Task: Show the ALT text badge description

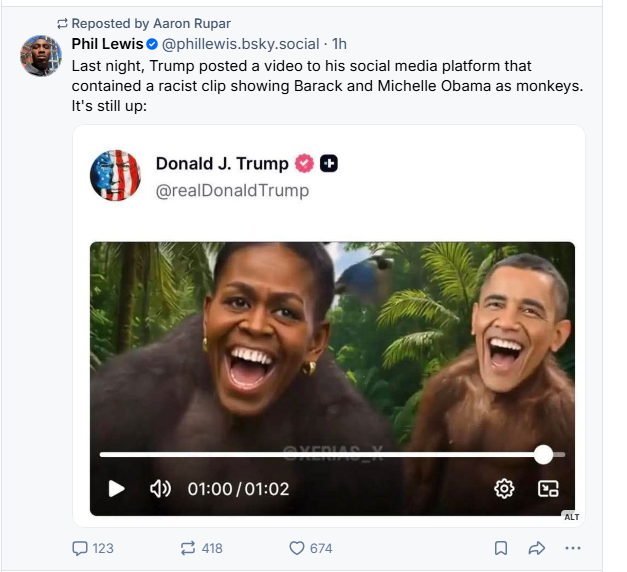Action: pyautogui.click(x=571, y=517)
